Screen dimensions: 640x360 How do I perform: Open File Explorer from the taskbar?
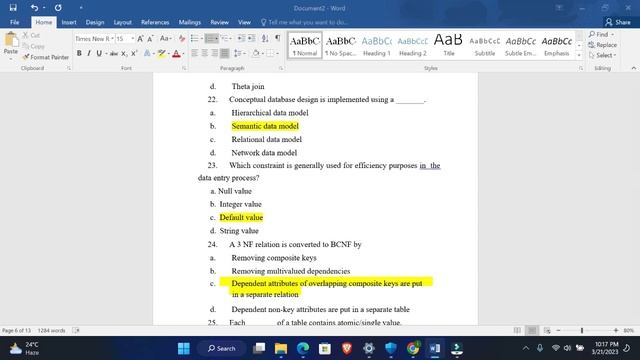tap(281, 348)
